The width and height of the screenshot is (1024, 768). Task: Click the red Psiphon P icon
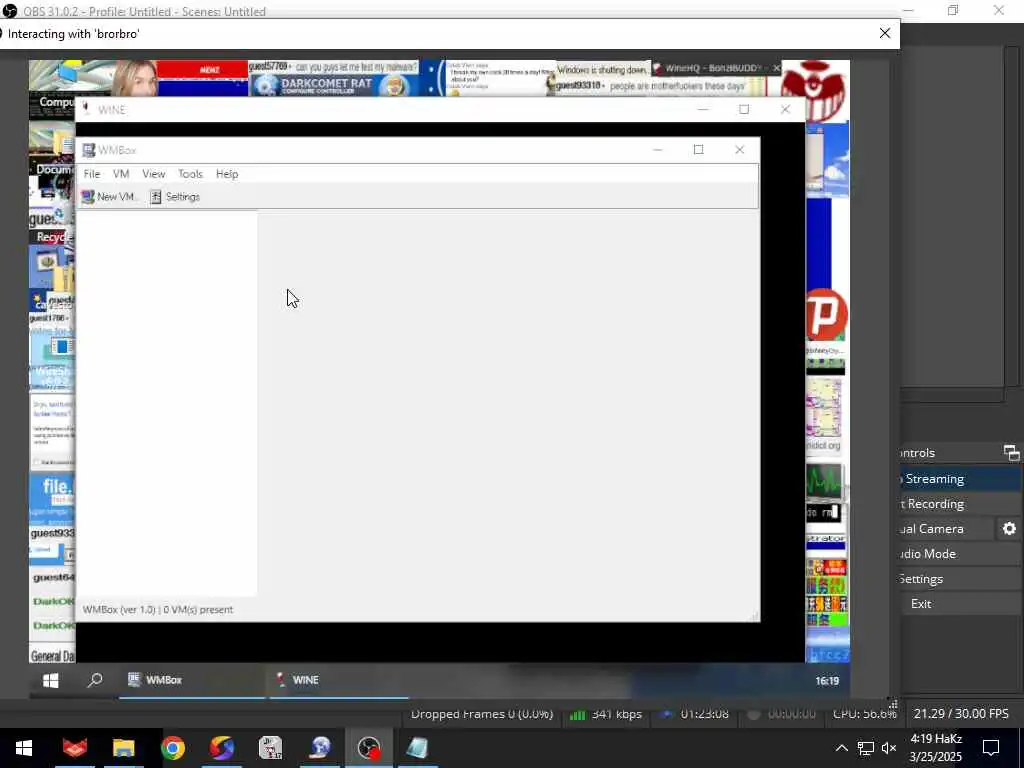click(x=826, y=315)
